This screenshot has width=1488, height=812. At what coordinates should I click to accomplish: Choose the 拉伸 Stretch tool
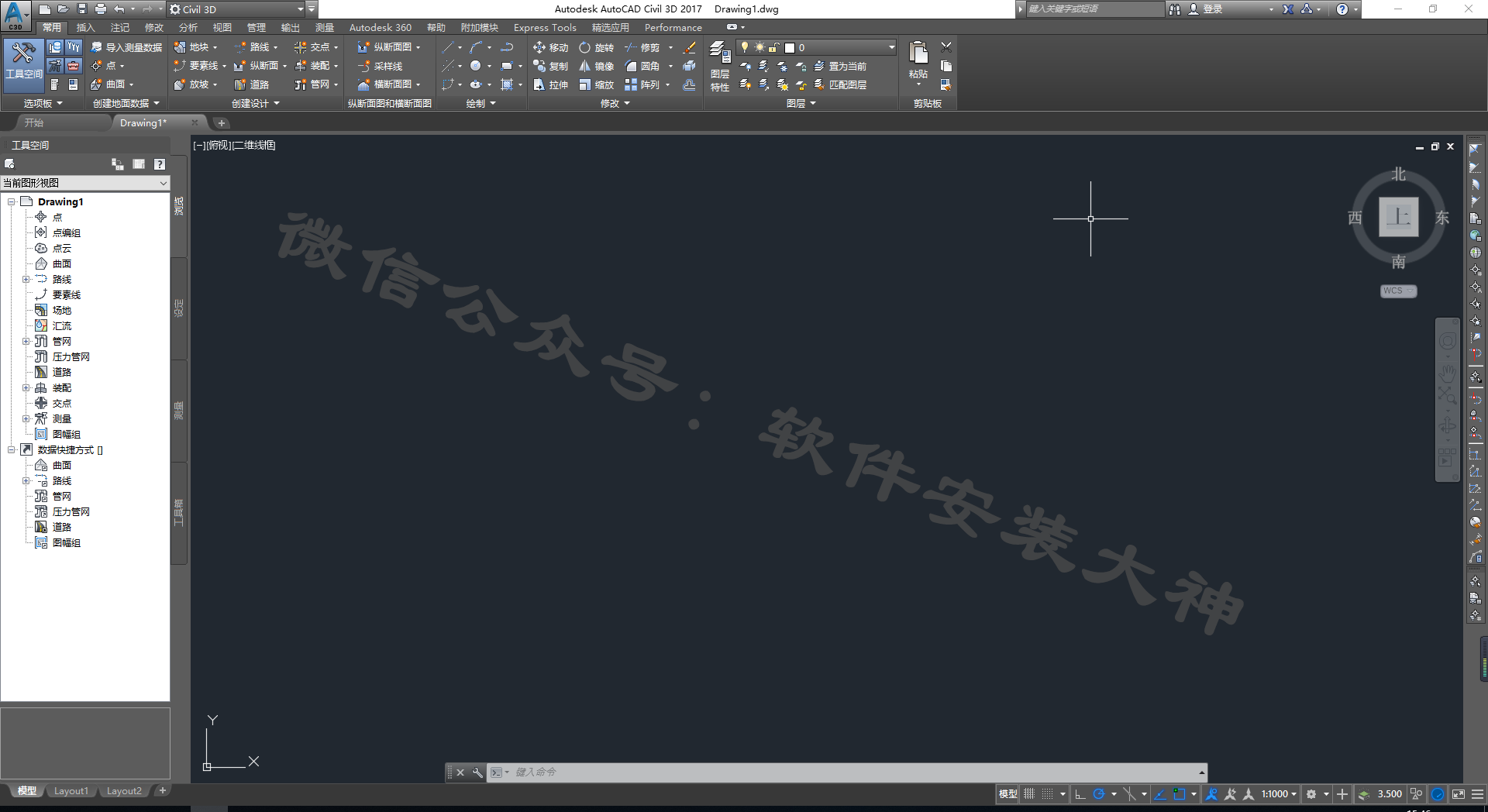[550, 84]
